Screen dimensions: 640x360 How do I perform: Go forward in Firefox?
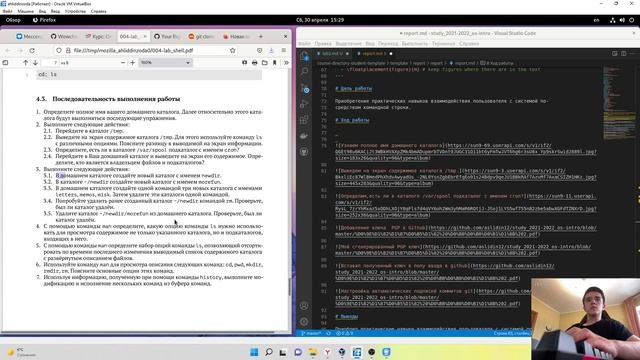[20, 50]
